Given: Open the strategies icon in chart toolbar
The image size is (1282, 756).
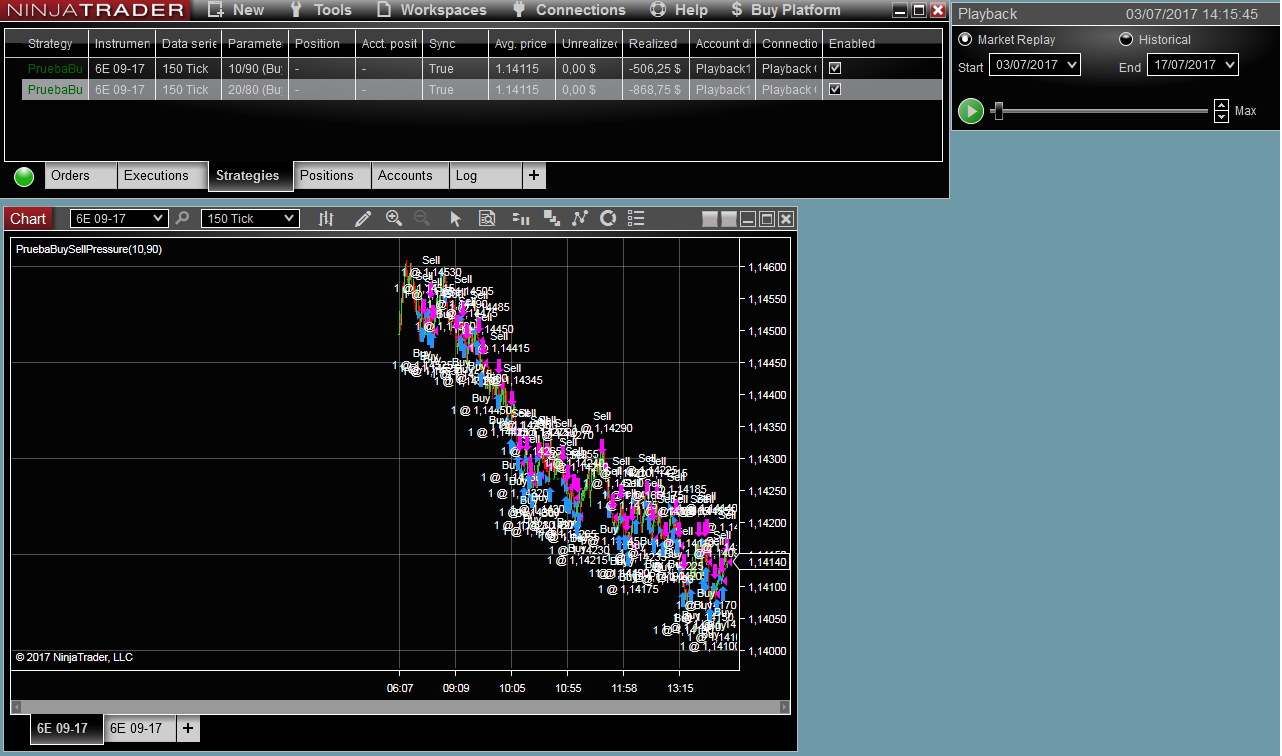Looking at the screenshot, I should pos(551,219).
